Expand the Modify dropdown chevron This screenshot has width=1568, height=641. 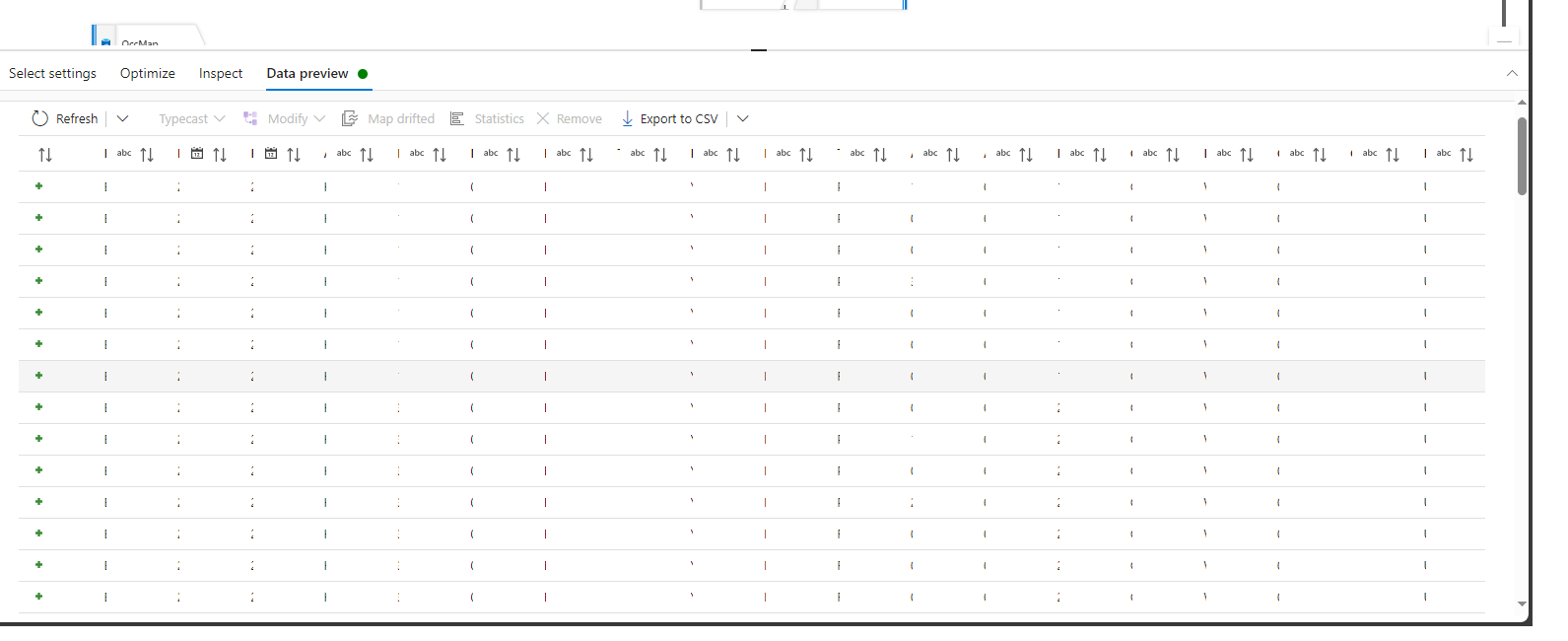tap(319, 118)
